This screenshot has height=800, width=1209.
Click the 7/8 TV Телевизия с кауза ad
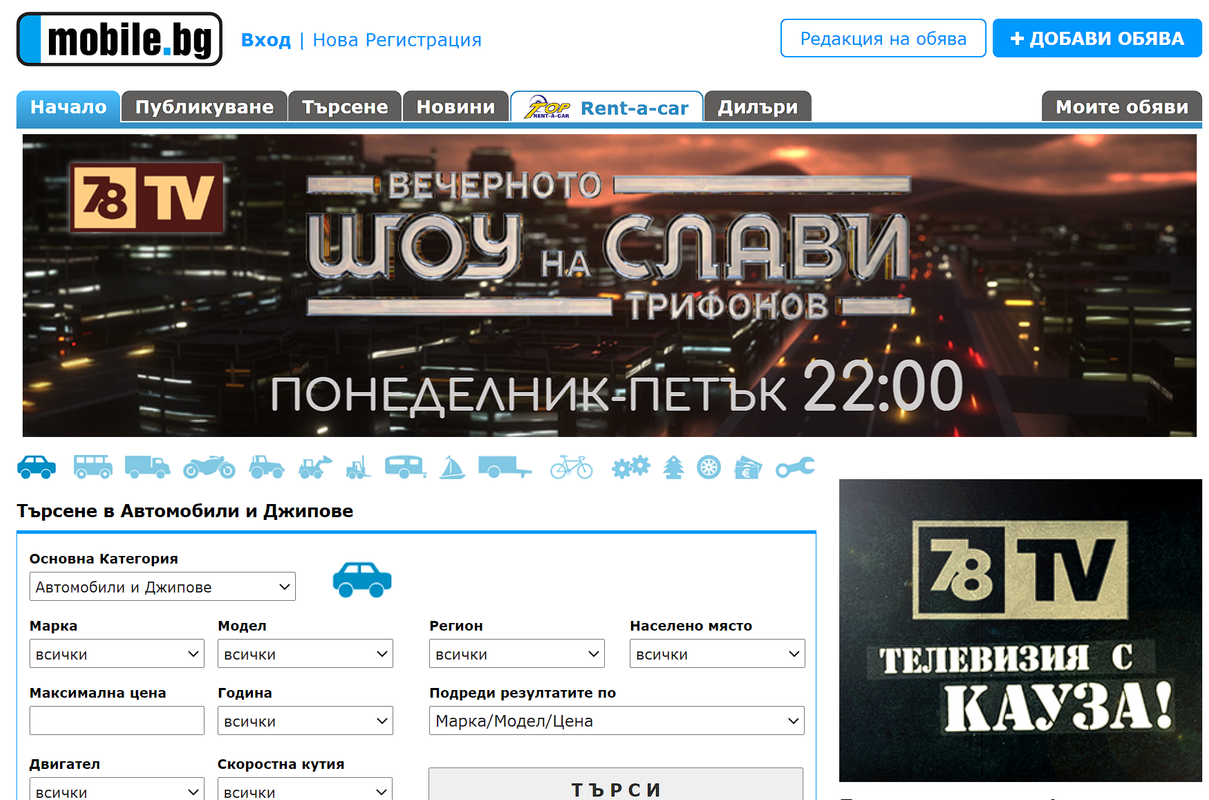point(1020,630)
